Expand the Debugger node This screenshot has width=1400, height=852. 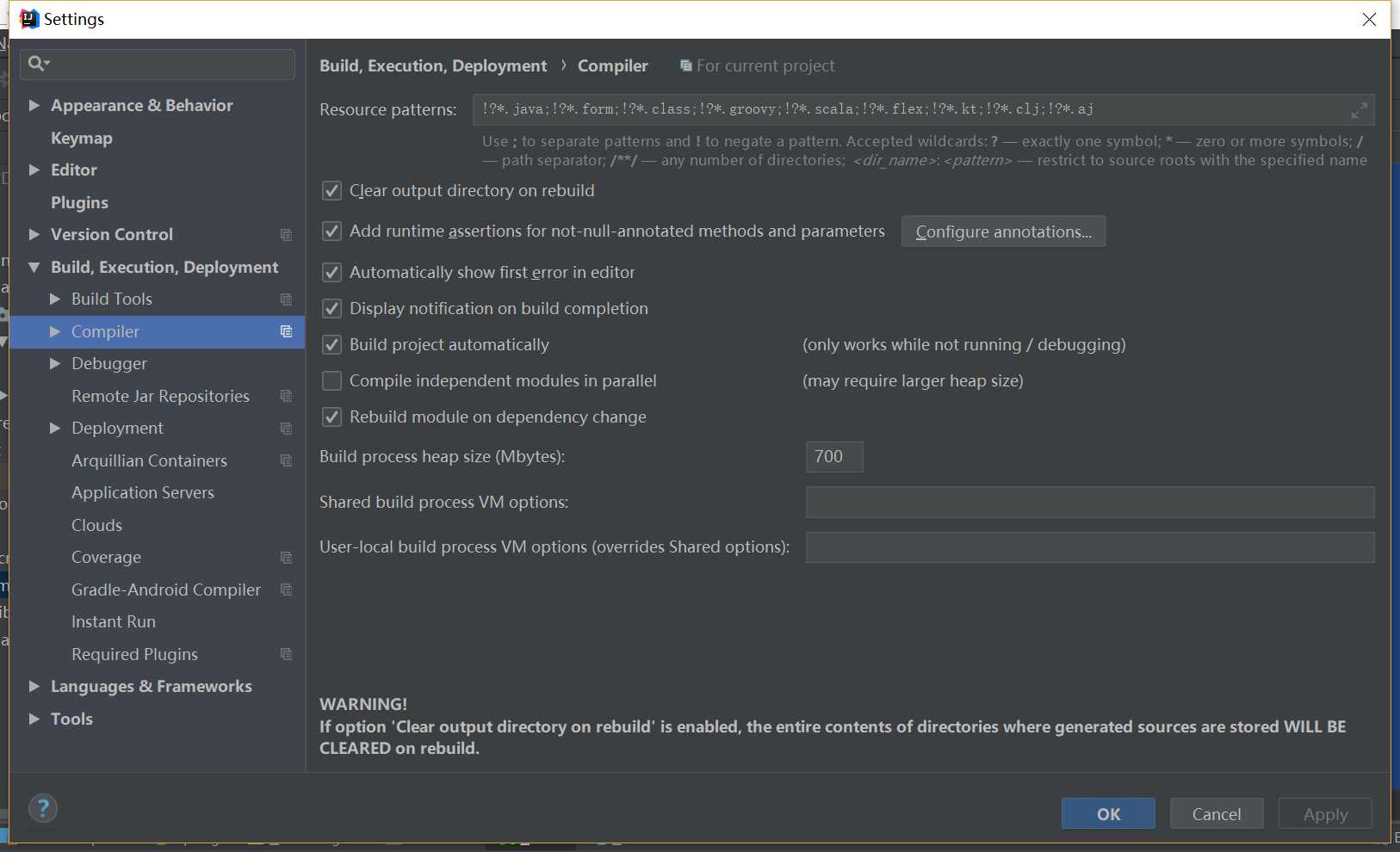55,363
